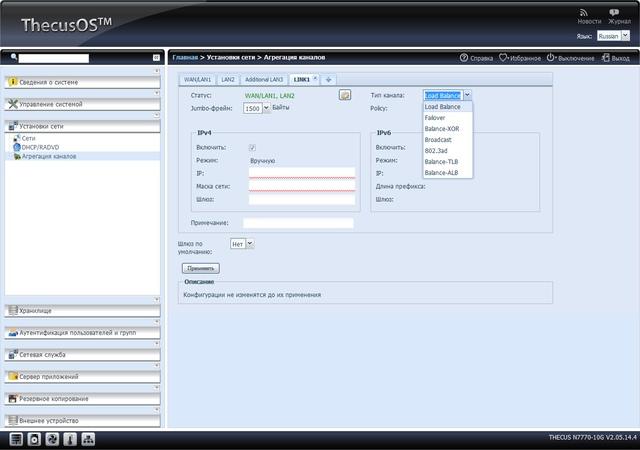Toggle IPv4 Включить checkbox

[252, 147]
